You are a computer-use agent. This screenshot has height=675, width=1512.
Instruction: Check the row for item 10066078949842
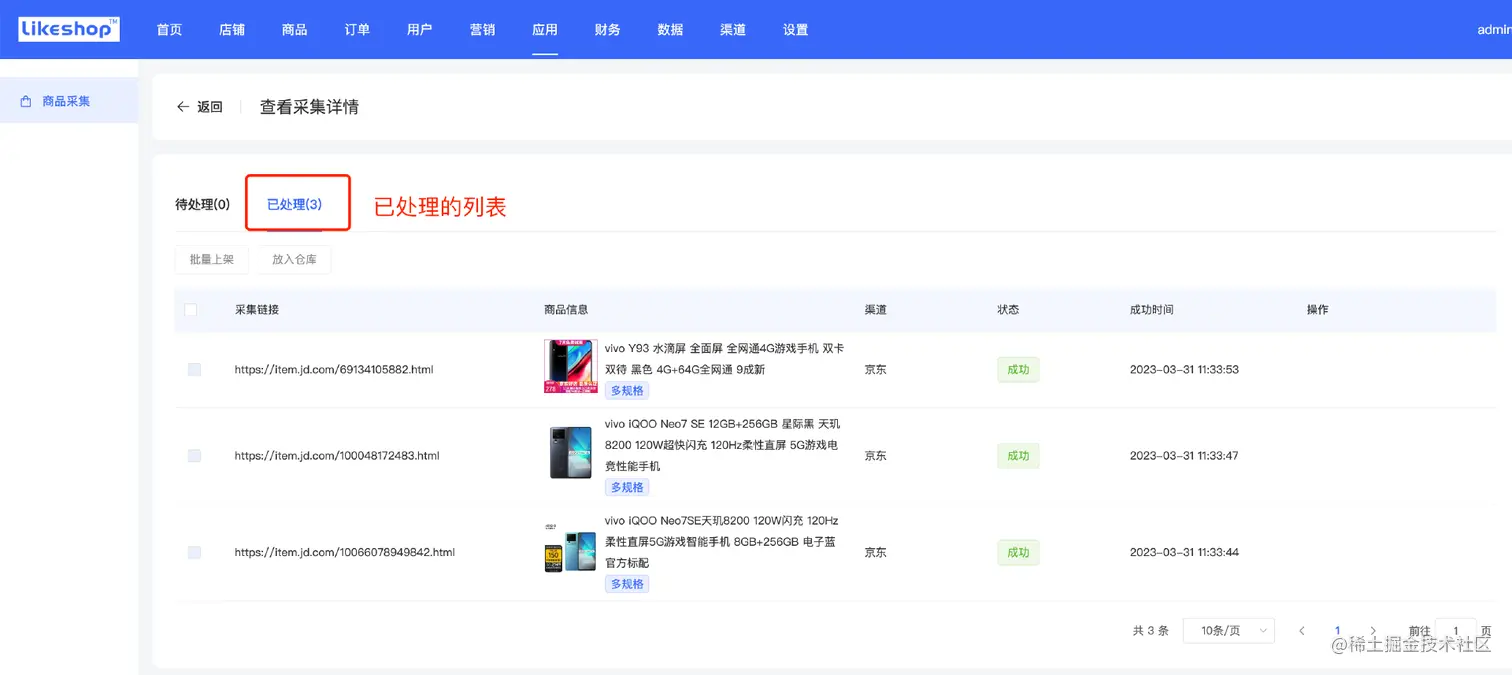pyautogui.click(x=194, y=552)
